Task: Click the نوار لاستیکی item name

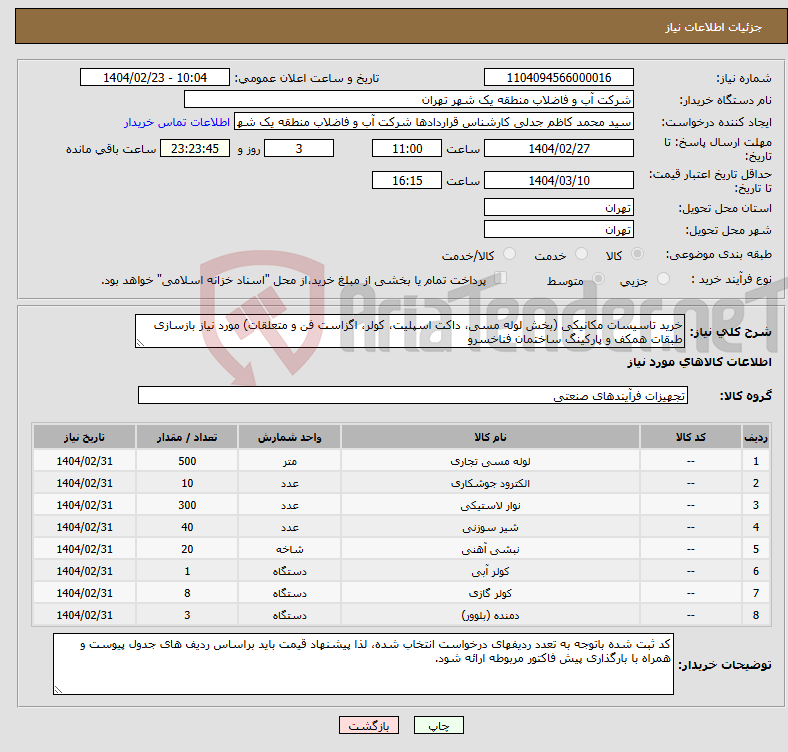Action: click(490, 505)
